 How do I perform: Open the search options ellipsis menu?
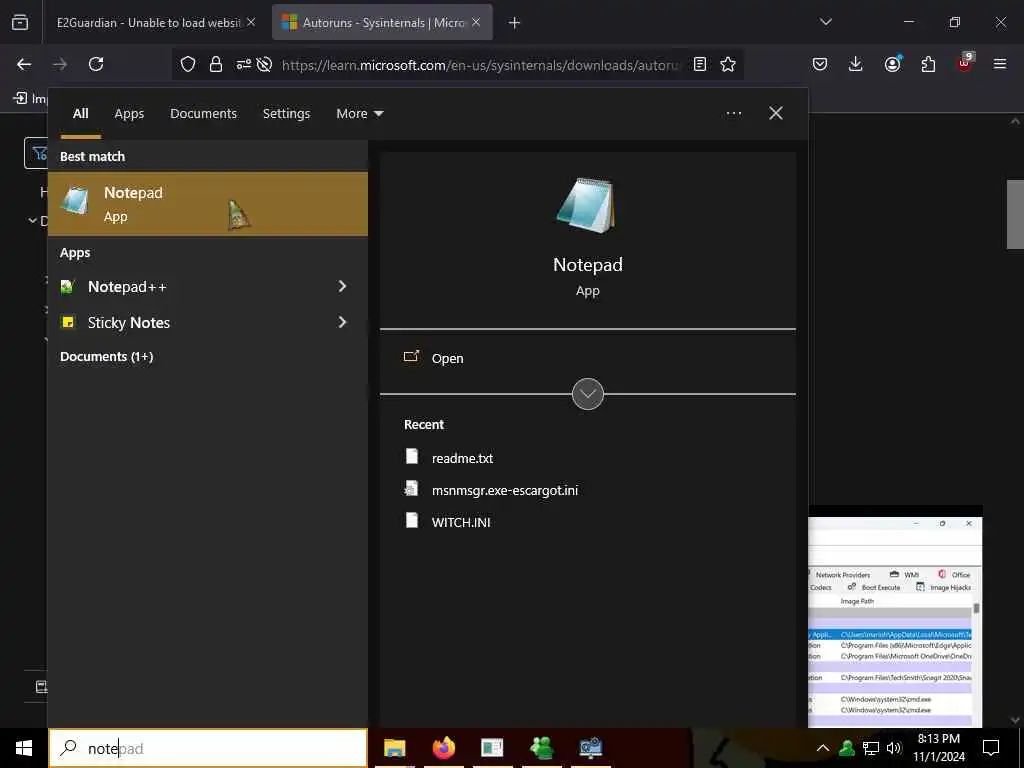733,113
